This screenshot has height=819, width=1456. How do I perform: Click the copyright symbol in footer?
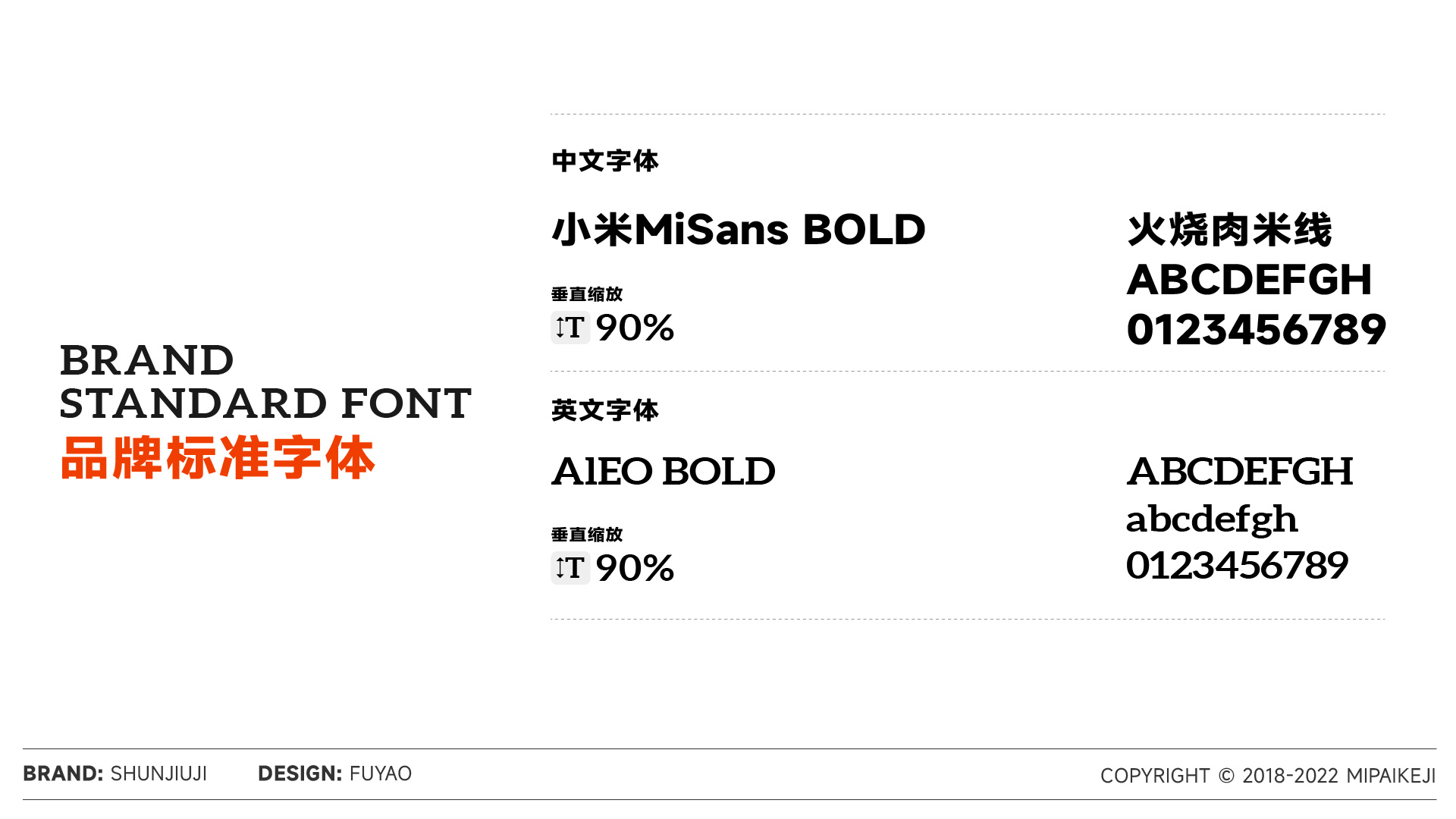[x=1226, y=776]
